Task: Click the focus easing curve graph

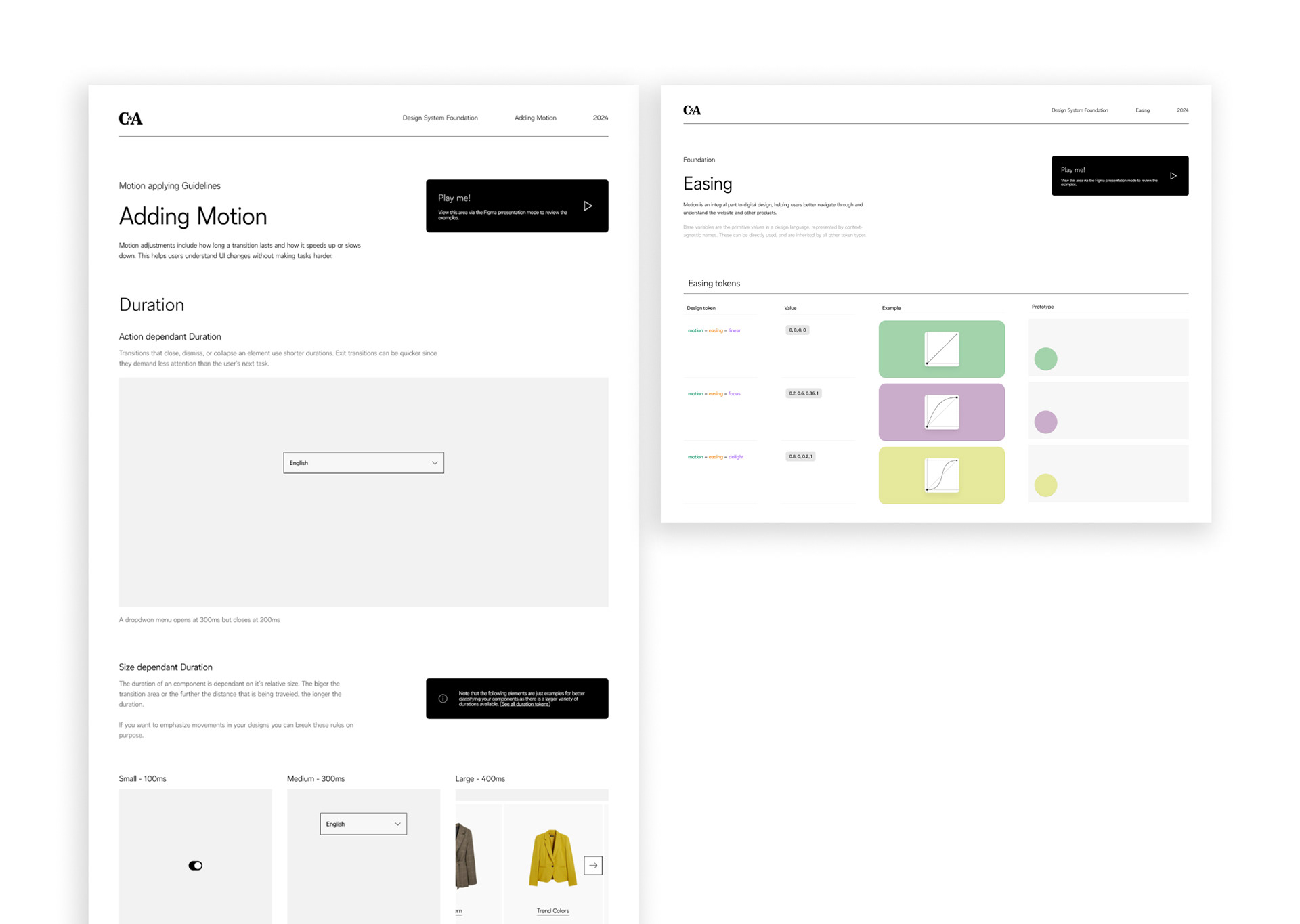Action: coord(942,412)
